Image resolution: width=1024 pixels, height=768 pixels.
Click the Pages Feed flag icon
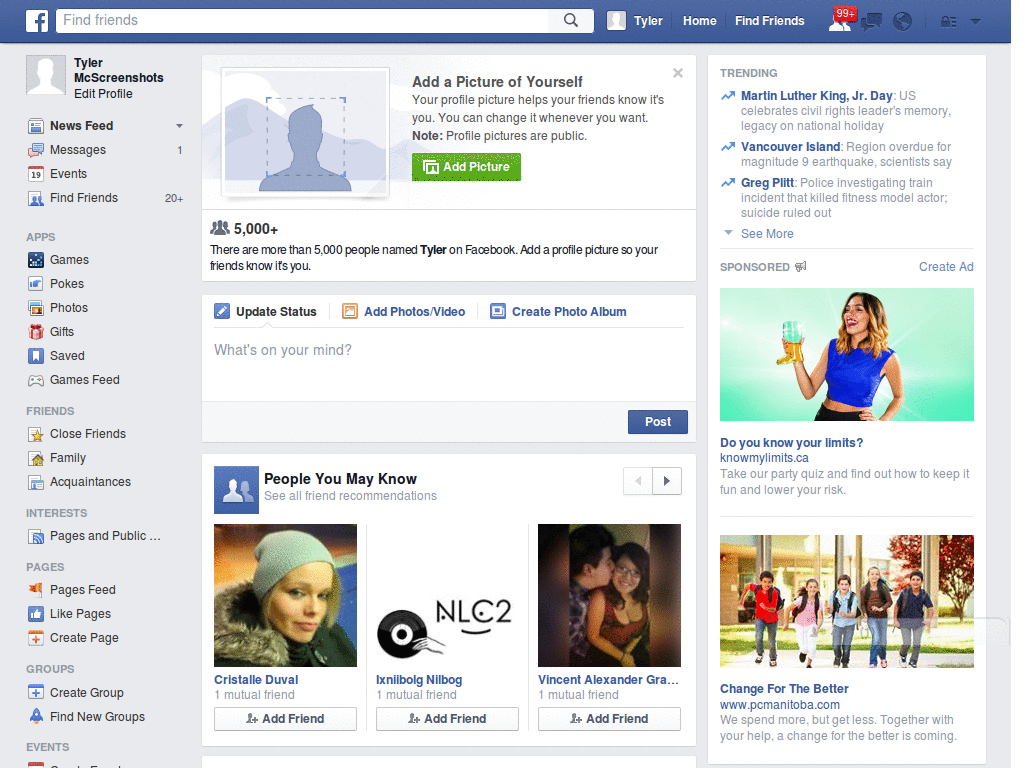pyautogui.click(x=36, y=590)
